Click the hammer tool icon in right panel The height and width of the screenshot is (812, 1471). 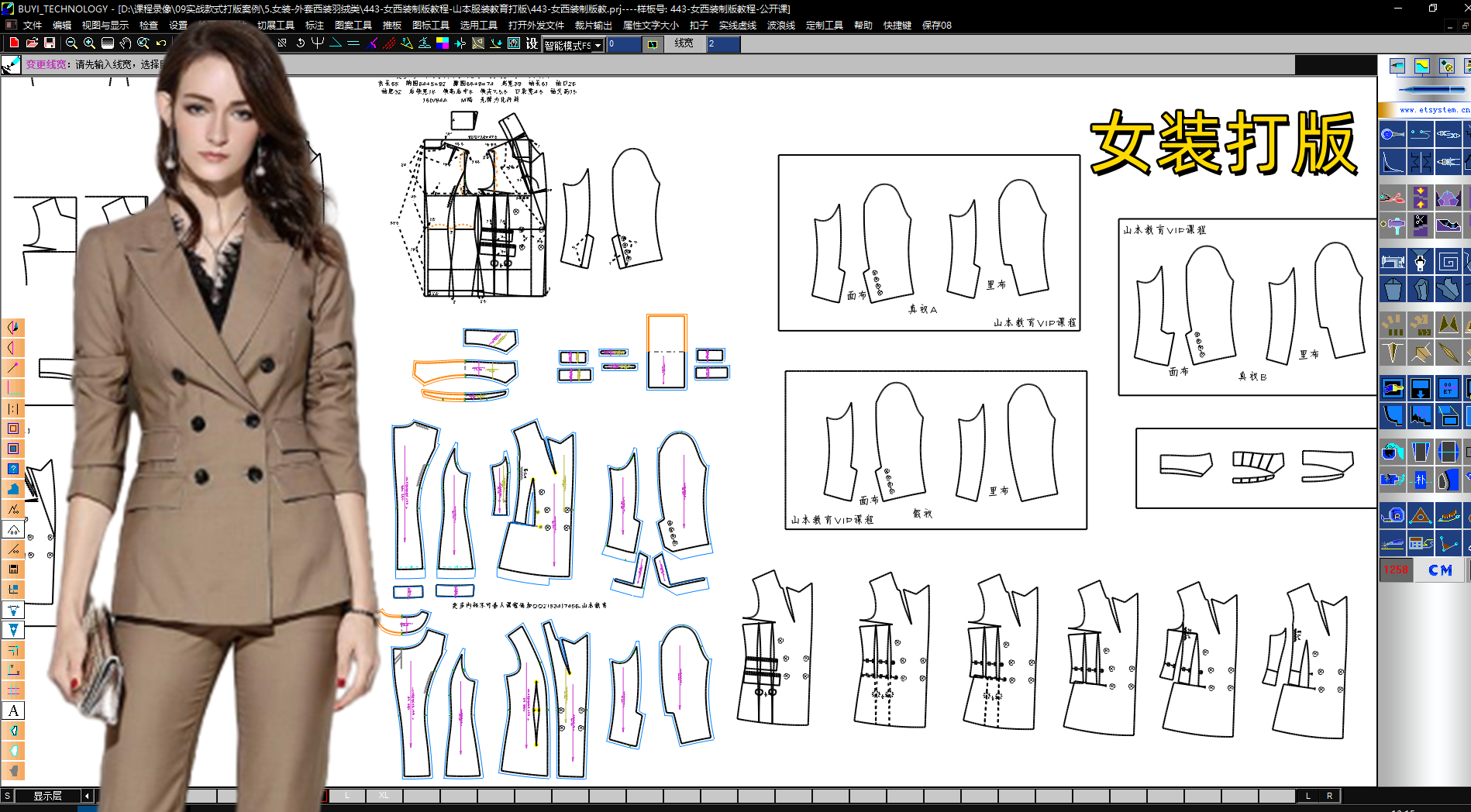coord(1393,225)
